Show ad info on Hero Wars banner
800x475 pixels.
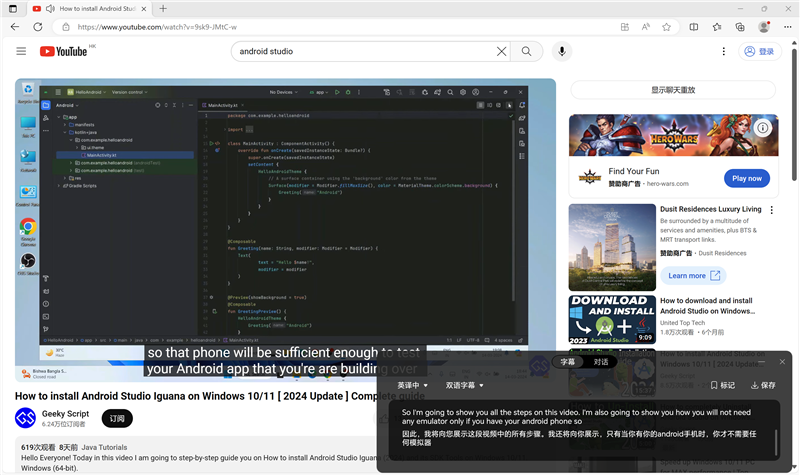(762, 128)
